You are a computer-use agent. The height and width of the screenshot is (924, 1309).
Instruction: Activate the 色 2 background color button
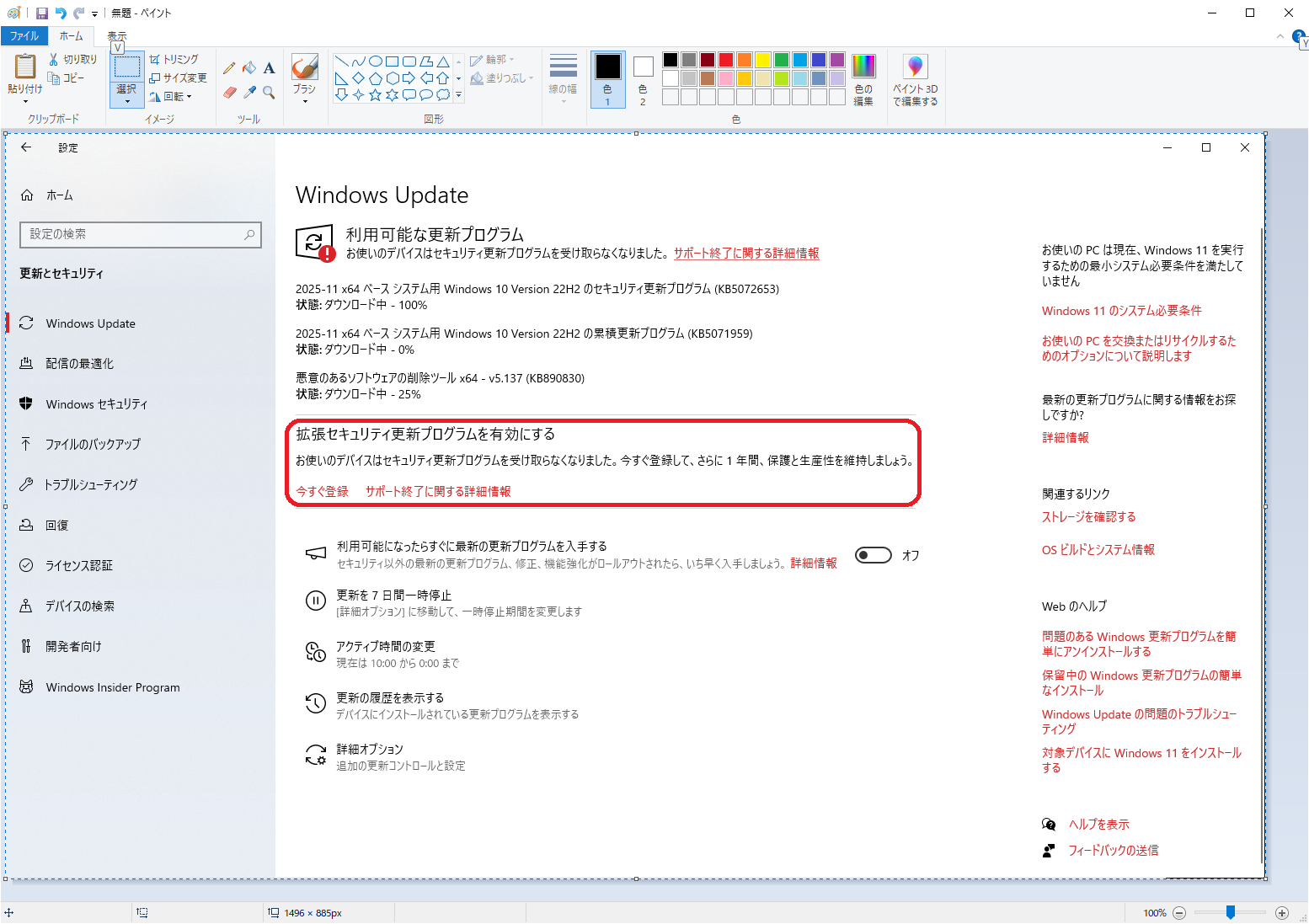[643, 79]
